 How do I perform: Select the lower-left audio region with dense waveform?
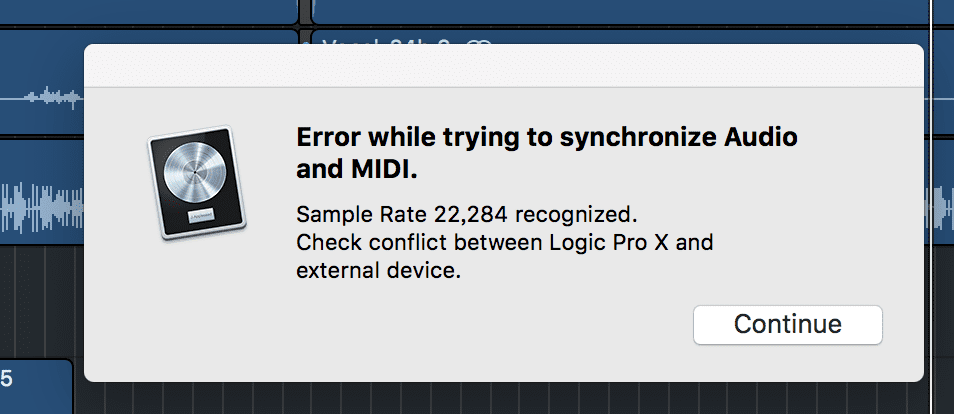click(x=41, y=192)
